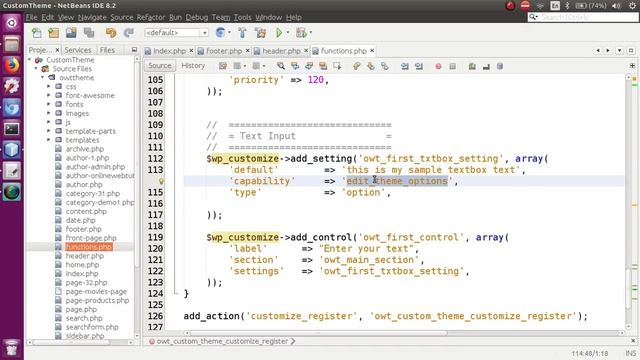Click owt_custom_theme_customize_register breadcrumb
This screenshot has width=640, height=360.
(x=222, y=341)
